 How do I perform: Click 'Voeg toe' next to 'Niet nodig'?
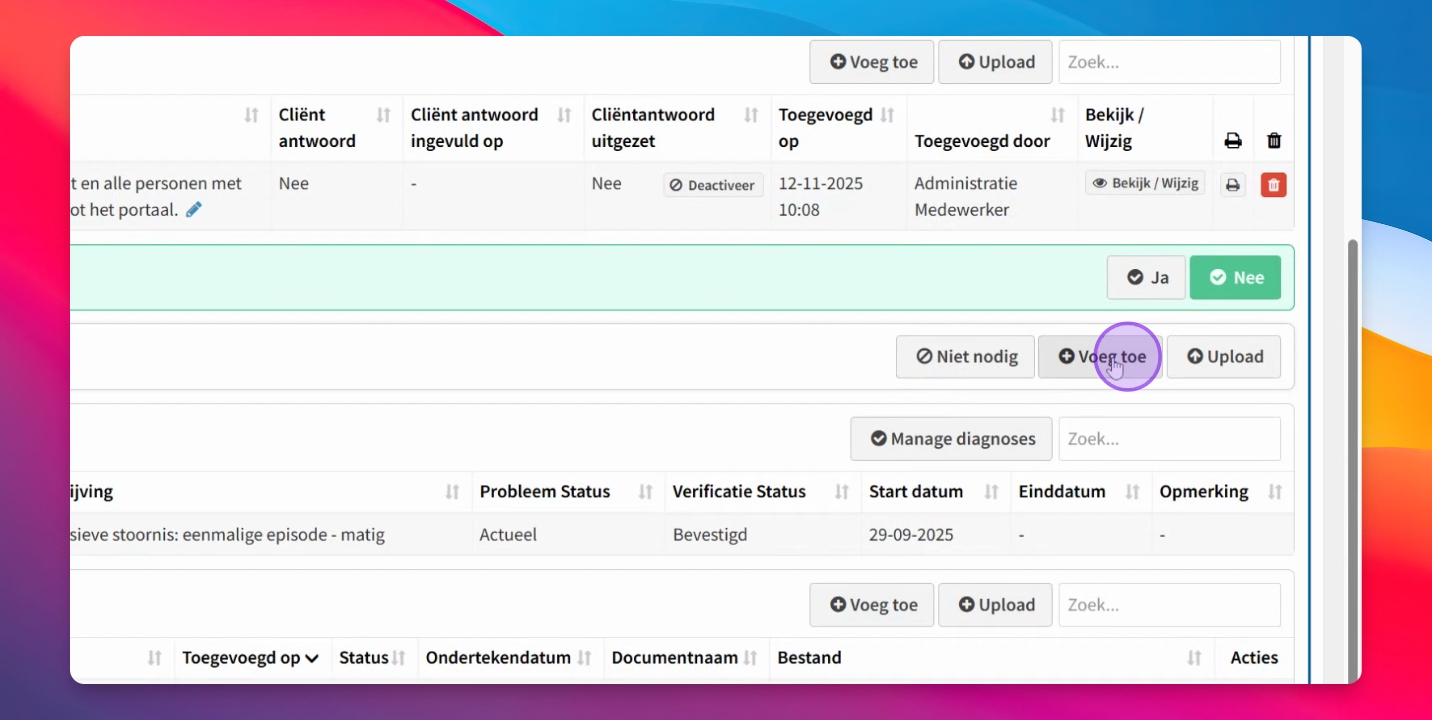pyautogui.click(x=1100, y=357)
